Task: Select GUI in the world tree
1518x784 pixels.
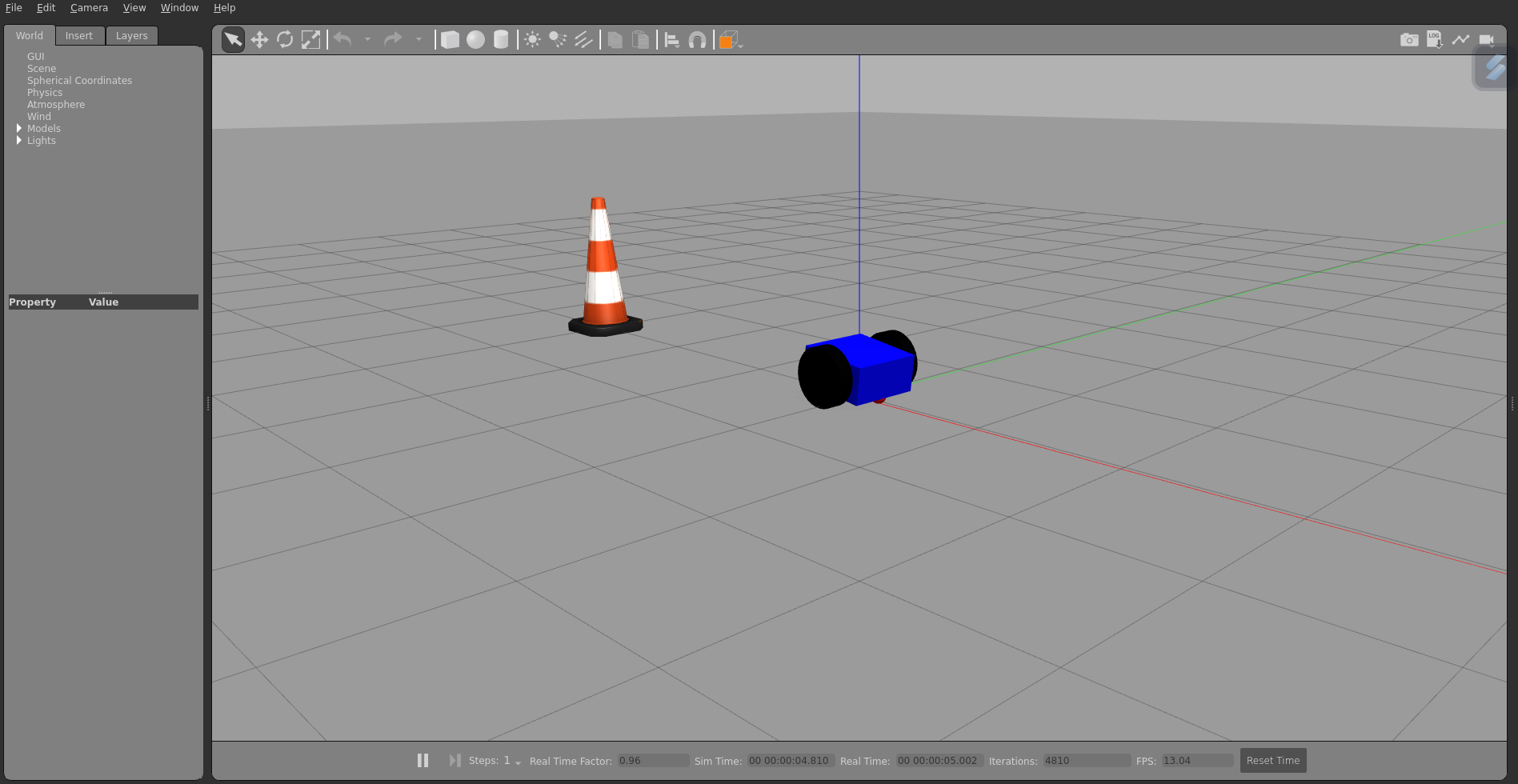Action: pyautogui.click(x=36, y=57)
